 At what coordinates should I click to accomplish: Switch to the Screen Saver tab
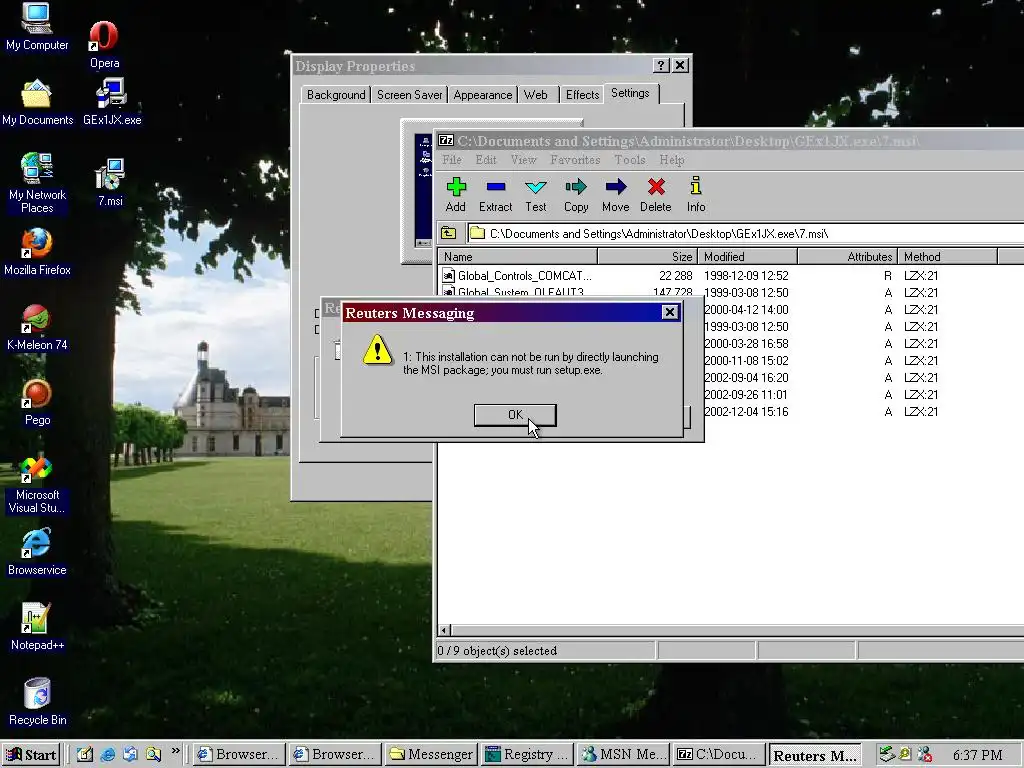coord(409,95)
